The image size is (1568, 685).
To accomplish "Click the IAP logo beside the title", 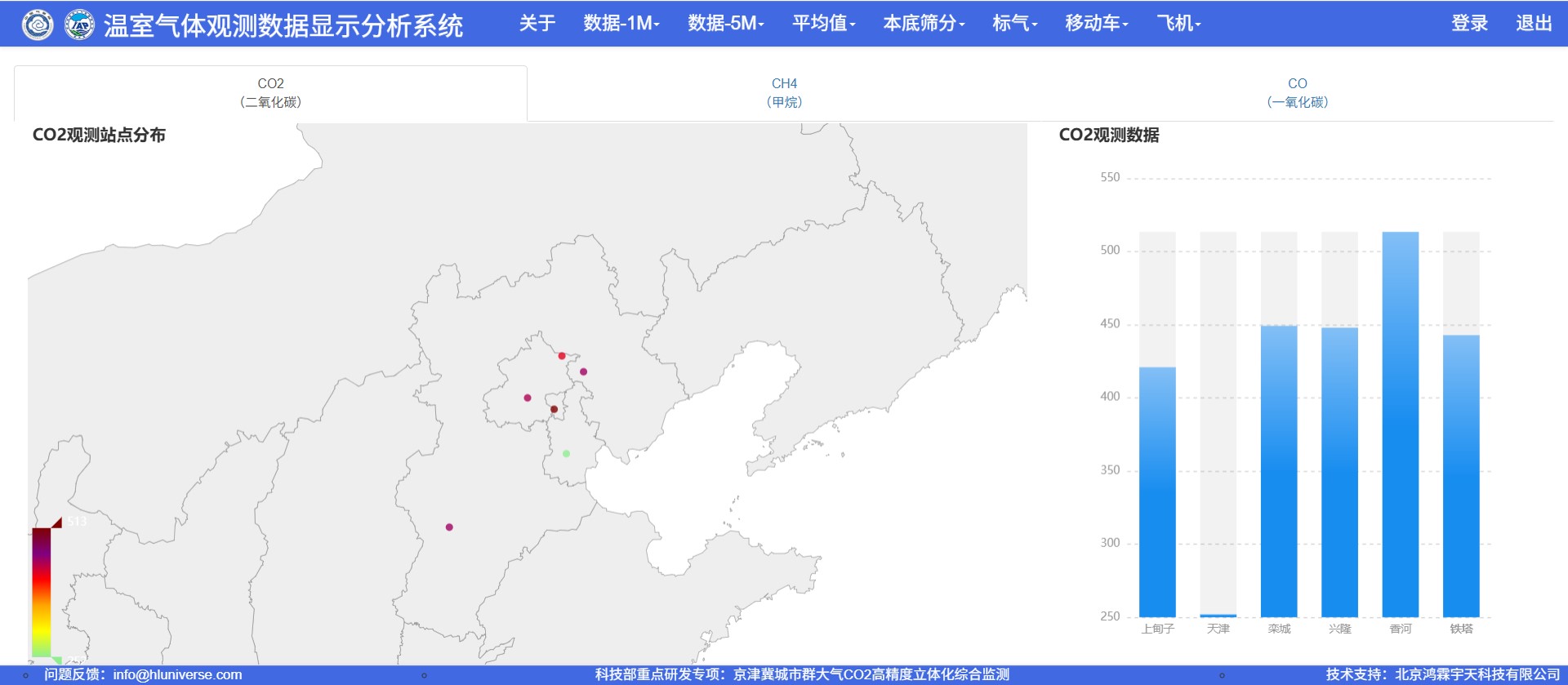I will 79,24.
